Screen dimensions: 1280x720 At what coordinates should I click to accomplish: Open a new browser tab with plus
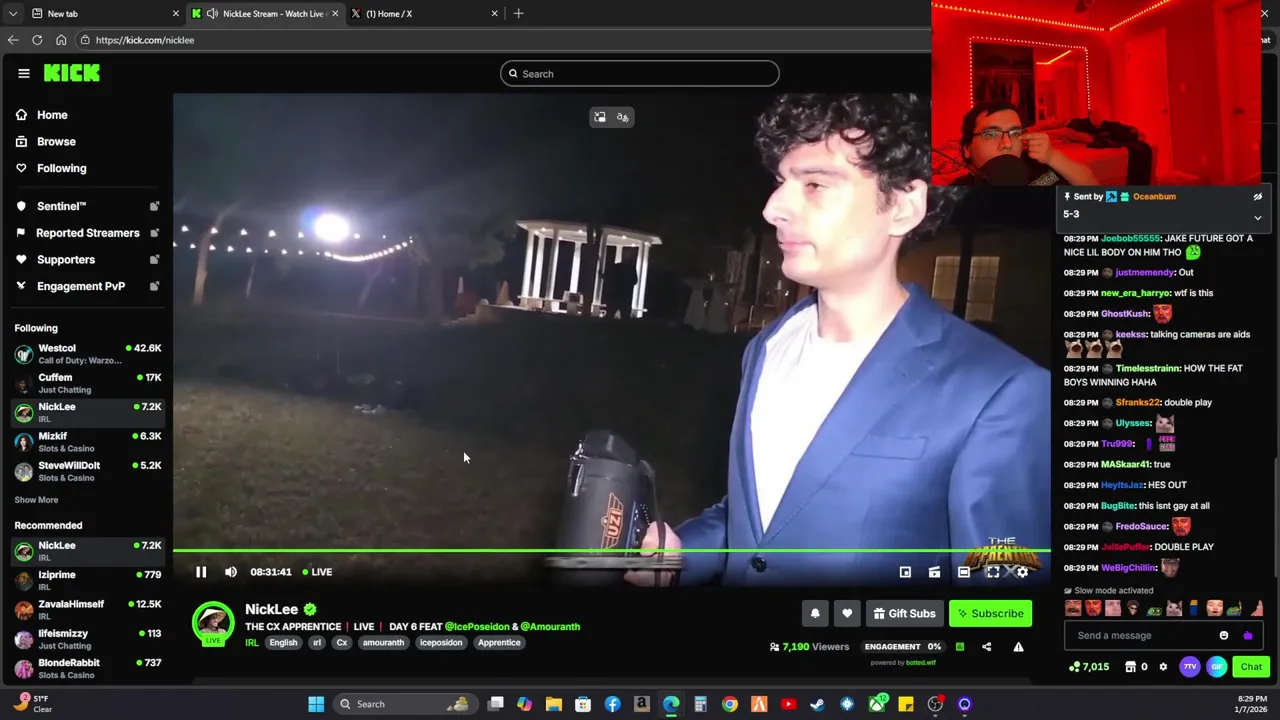518,14
